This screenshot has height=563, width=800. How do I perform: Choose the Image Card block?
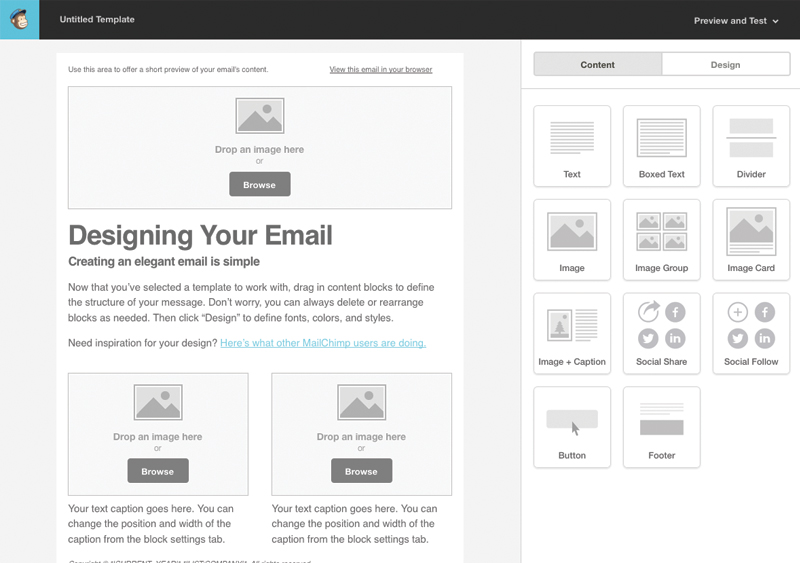[751, 239]
